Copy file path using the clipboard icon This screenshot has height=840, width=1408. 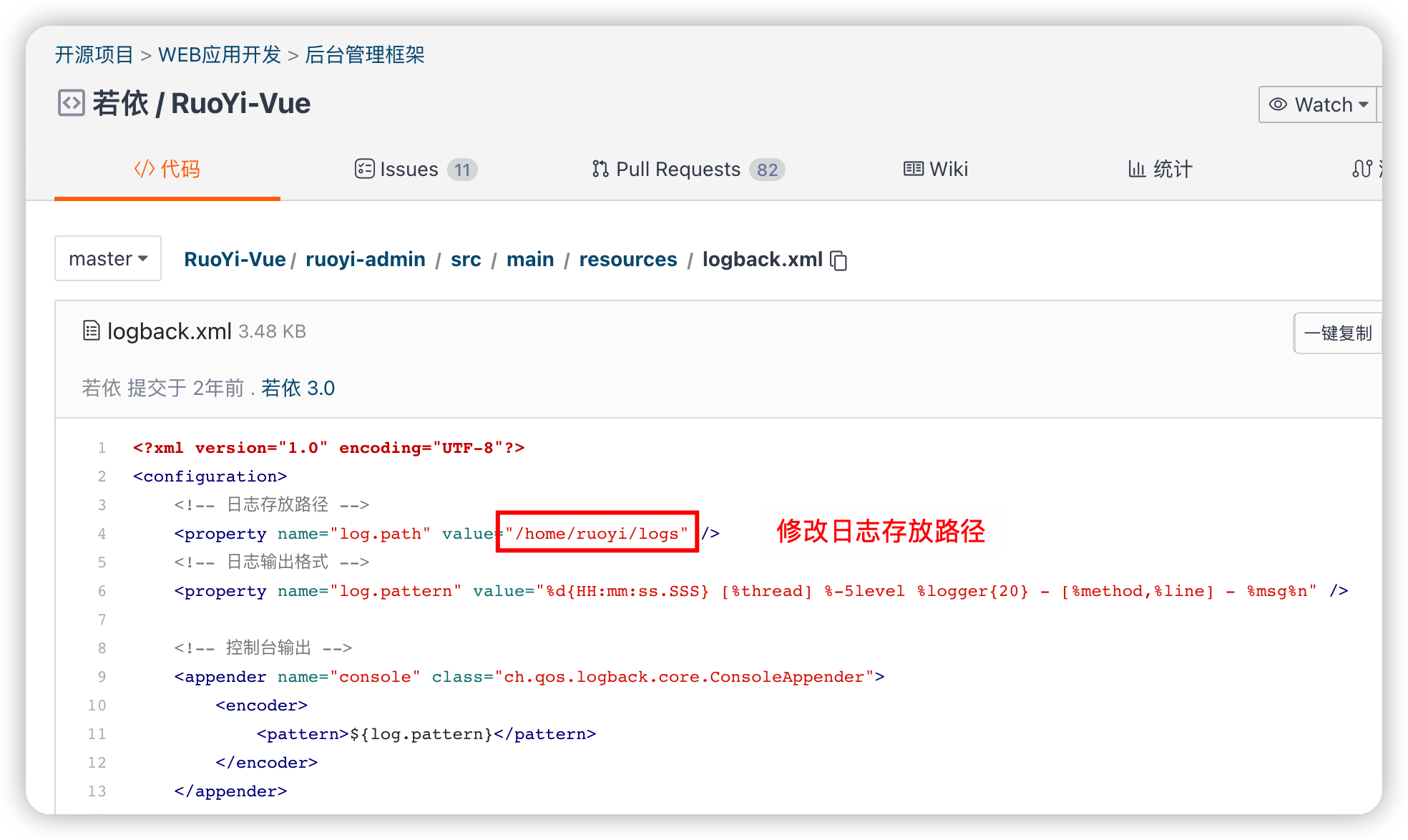click(x=839, y=260)
